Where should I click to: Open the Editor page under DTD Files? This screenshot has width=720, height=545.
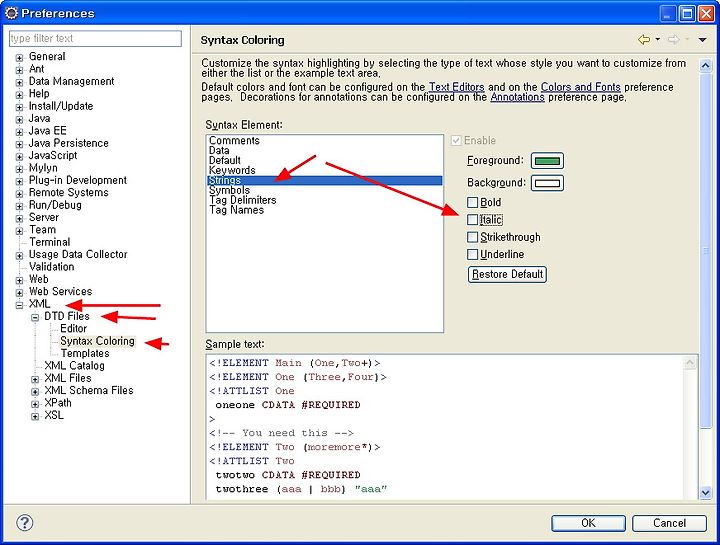pyautogui.click(x=73, y=329)
